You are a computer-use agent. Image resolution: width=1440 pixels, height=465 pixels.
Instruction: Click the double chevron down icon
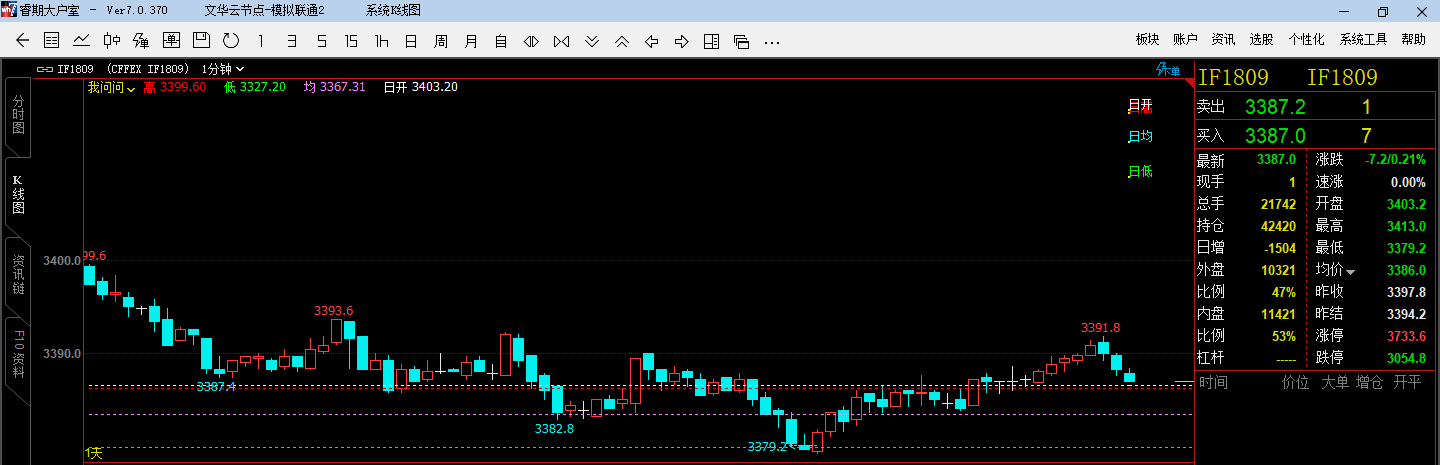pyautogui.click(x=591, y=41)
